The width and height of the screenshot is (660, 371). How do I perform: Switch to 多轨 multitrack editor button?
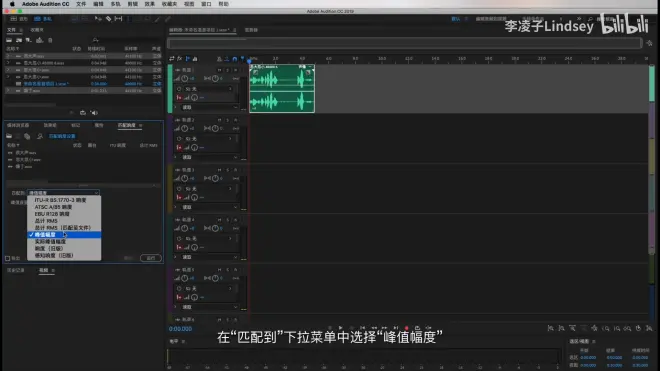[43, 19]
